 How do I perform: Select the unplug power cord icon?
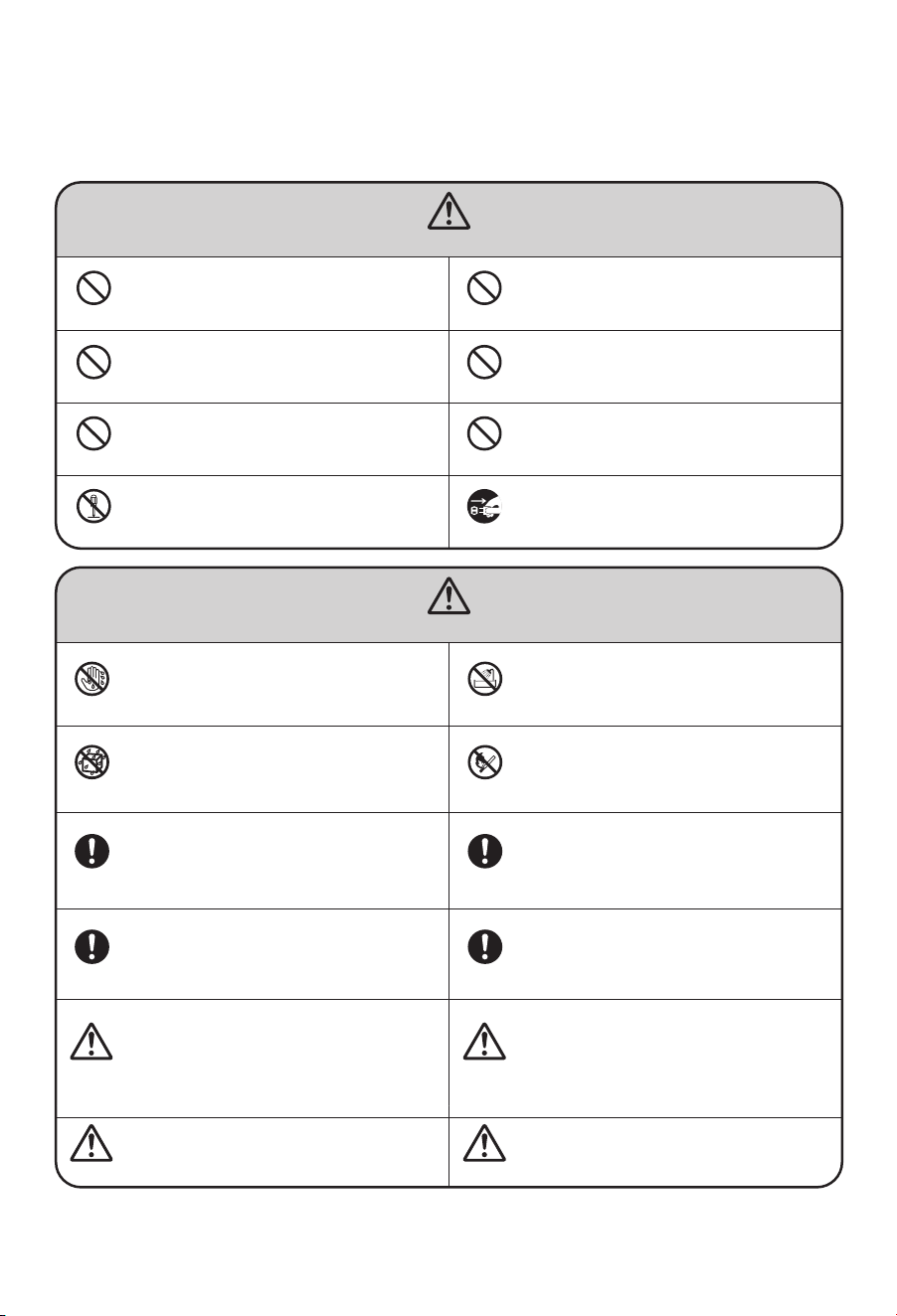coord(484,508)
